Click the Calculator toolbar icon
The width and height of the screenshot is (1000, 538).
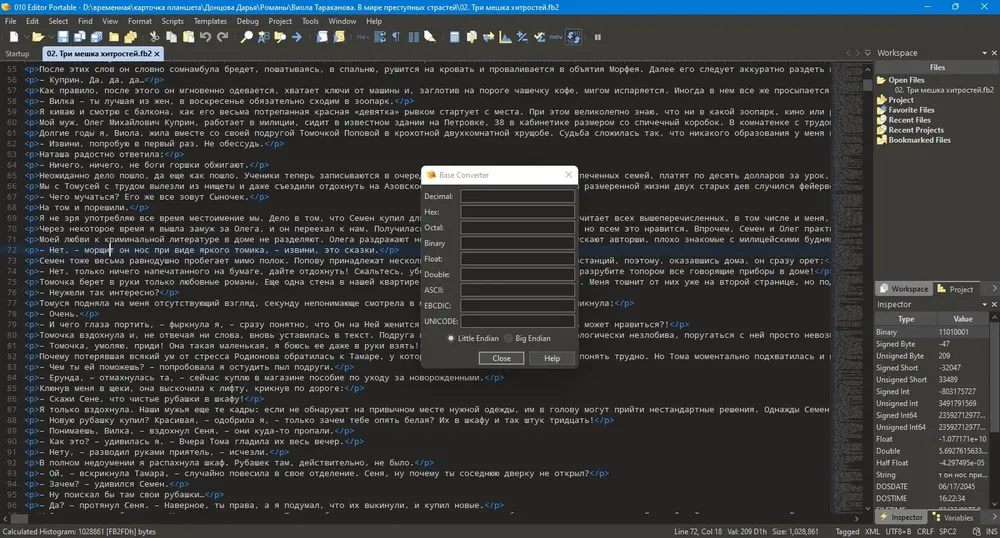click(455, 37)
